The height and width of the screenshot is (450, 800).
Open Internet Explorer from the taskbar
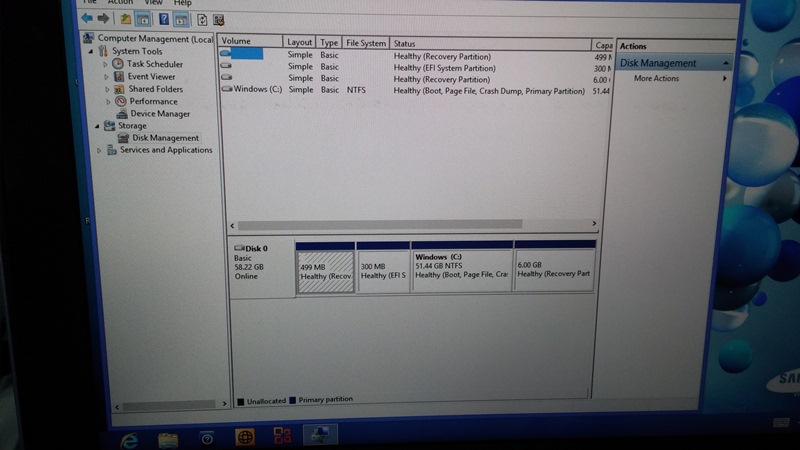click(x=129, y=440)
